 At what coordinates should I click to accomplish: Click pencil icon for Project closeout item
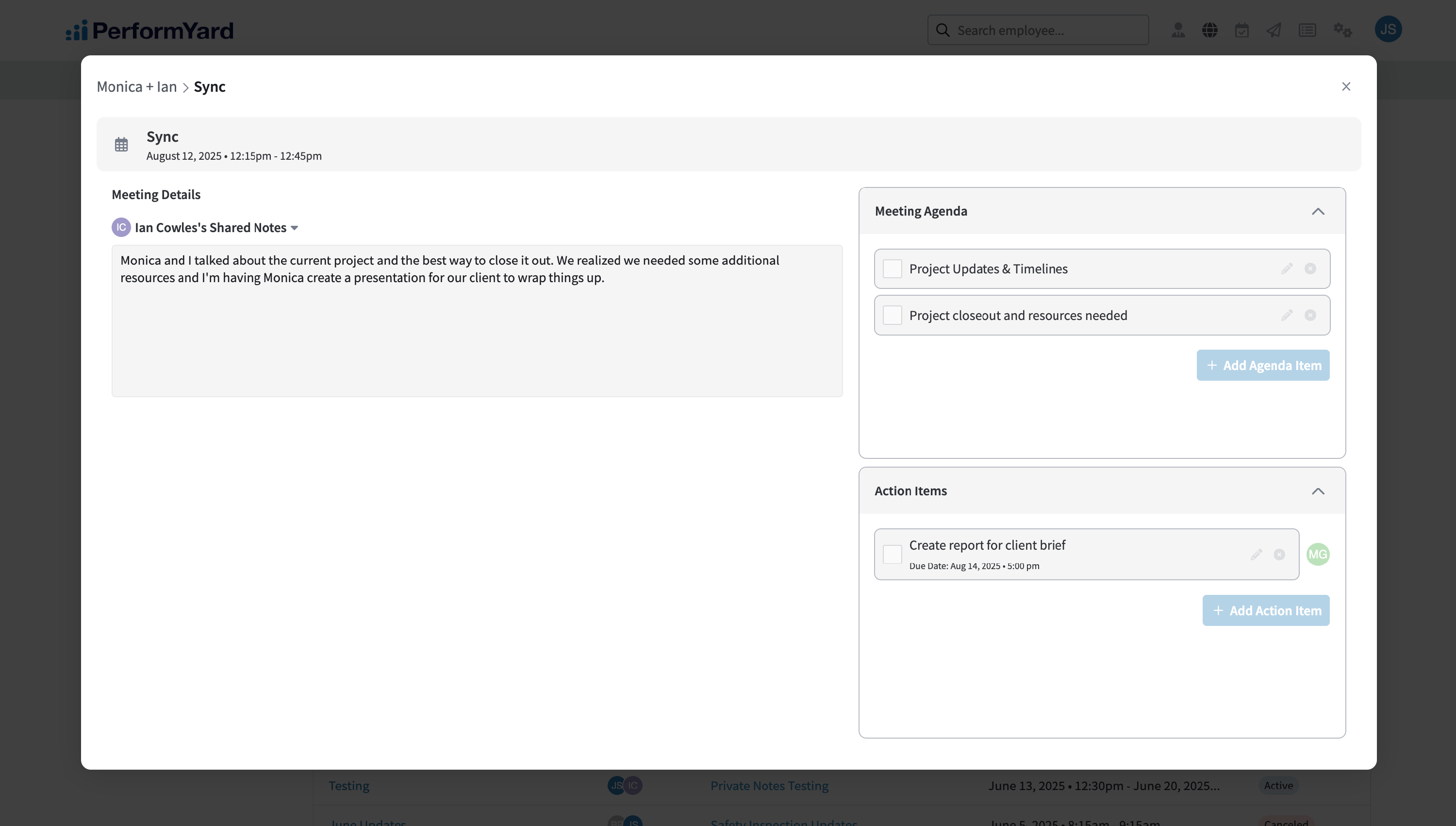click(x=1287, y=315)
